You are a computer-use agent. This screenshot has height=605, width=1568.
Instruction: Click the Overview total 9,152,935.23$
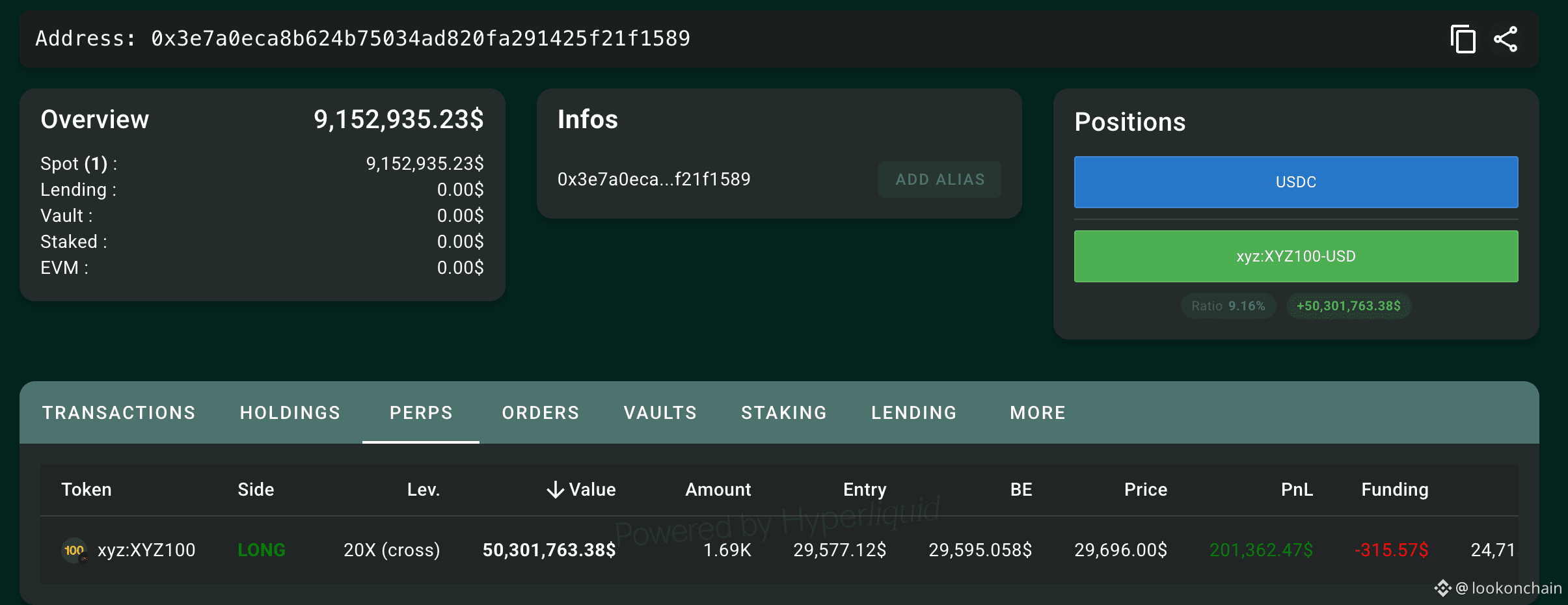tap(399, 119)
